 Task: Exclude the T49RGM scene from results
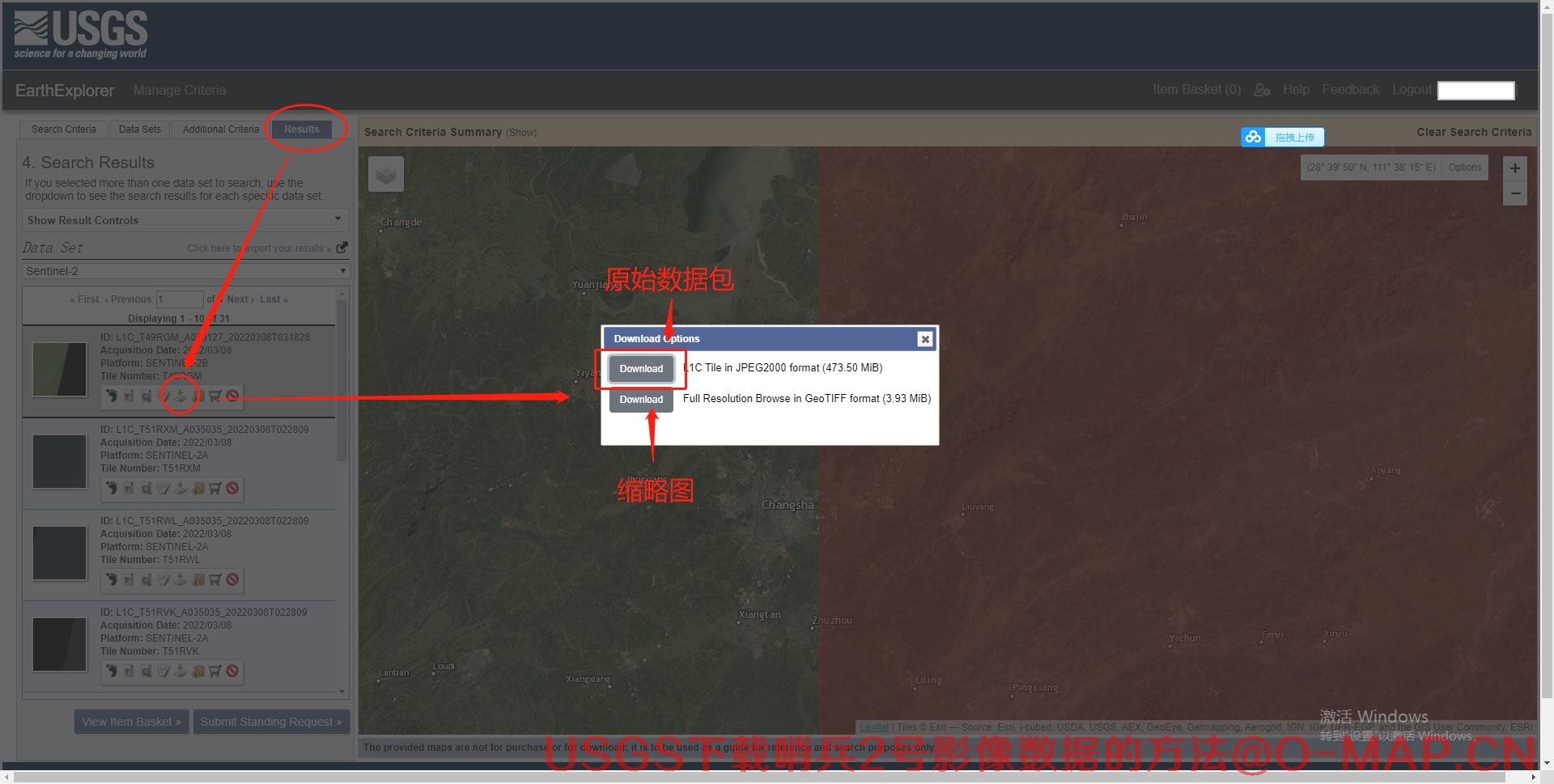tap(232, 396)
